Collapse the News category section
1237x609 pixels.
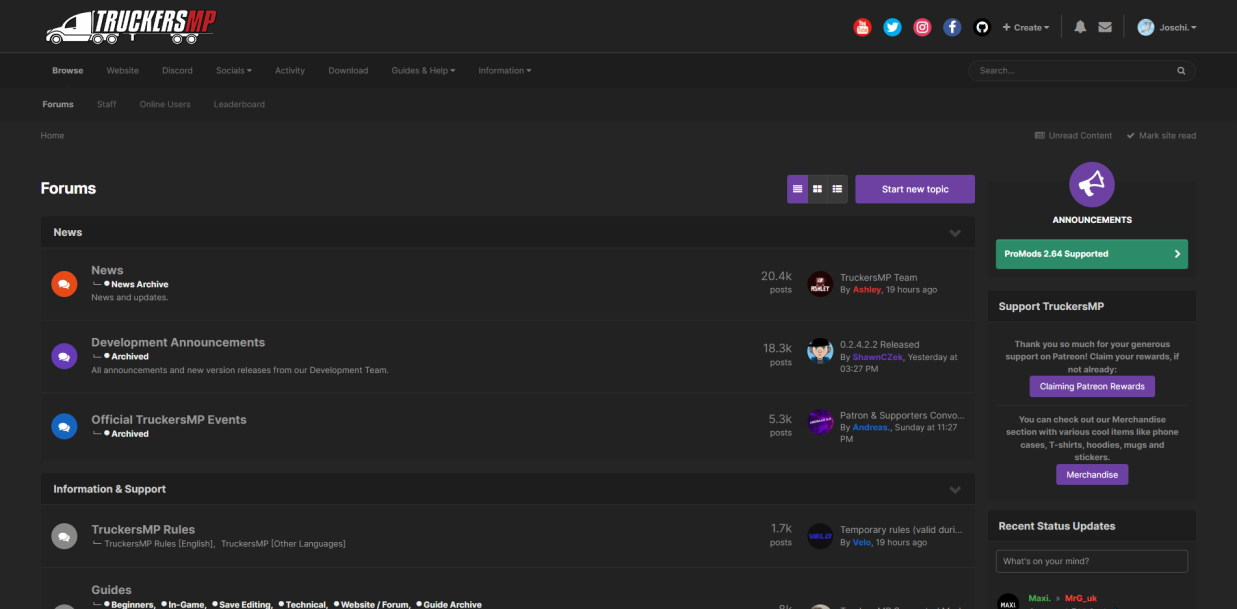click(955, 232)
